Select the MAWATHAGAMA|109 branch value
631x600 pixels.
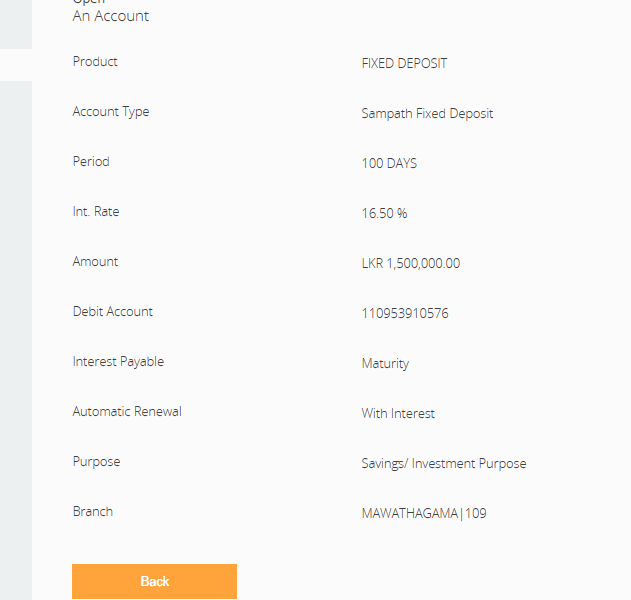click(424, 513)
